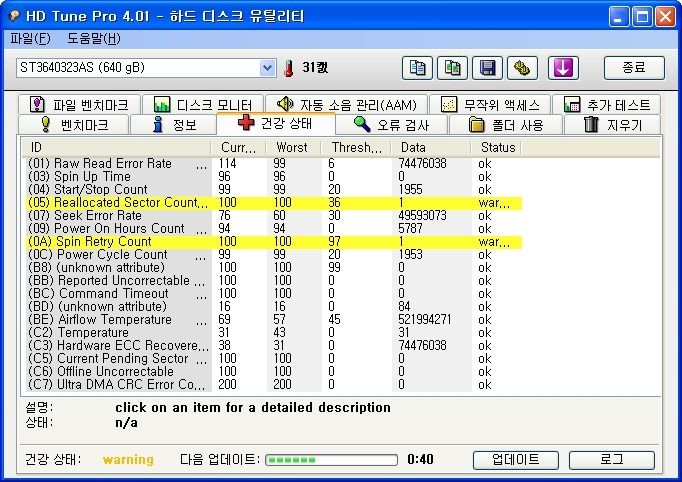Open the options tools icon

tap(522, 68)
